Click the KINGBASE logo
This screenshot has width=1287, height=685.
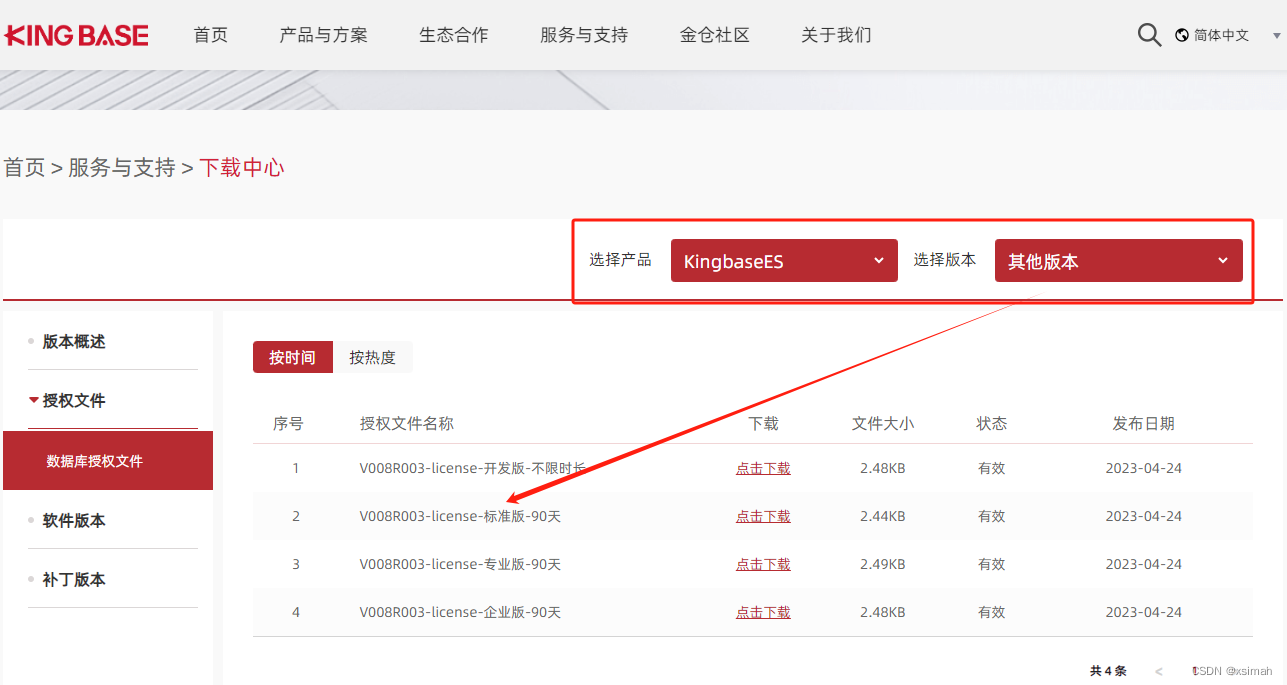click(76, 34)
